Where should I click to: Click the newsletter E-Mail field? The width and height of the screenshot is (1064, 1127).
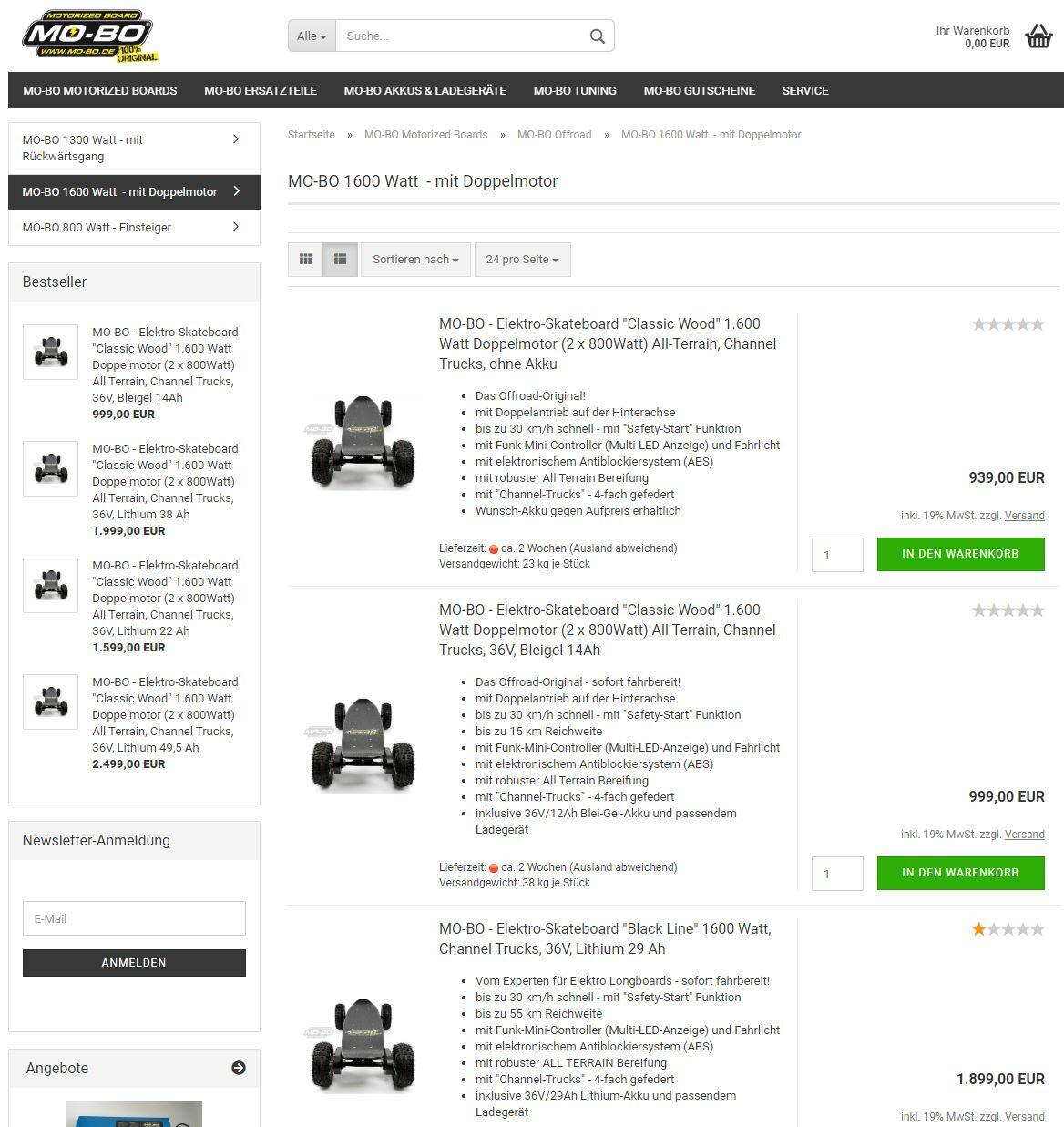[134, 918]
